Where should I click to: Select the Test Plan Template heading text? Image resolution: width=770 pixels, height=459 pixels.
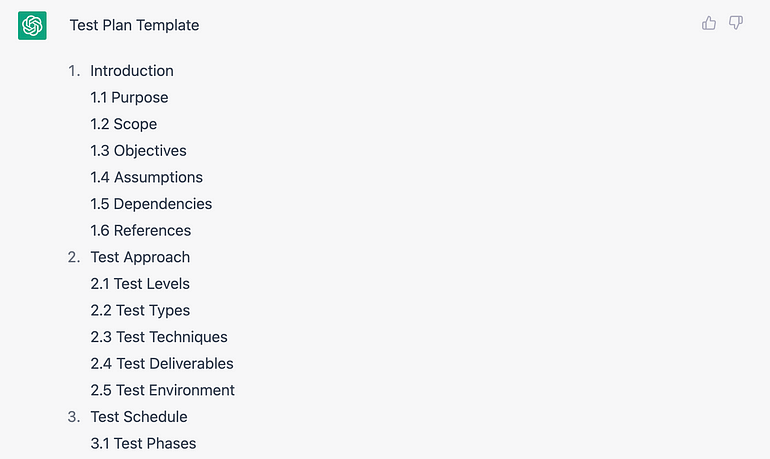click(x=134, y=25)
